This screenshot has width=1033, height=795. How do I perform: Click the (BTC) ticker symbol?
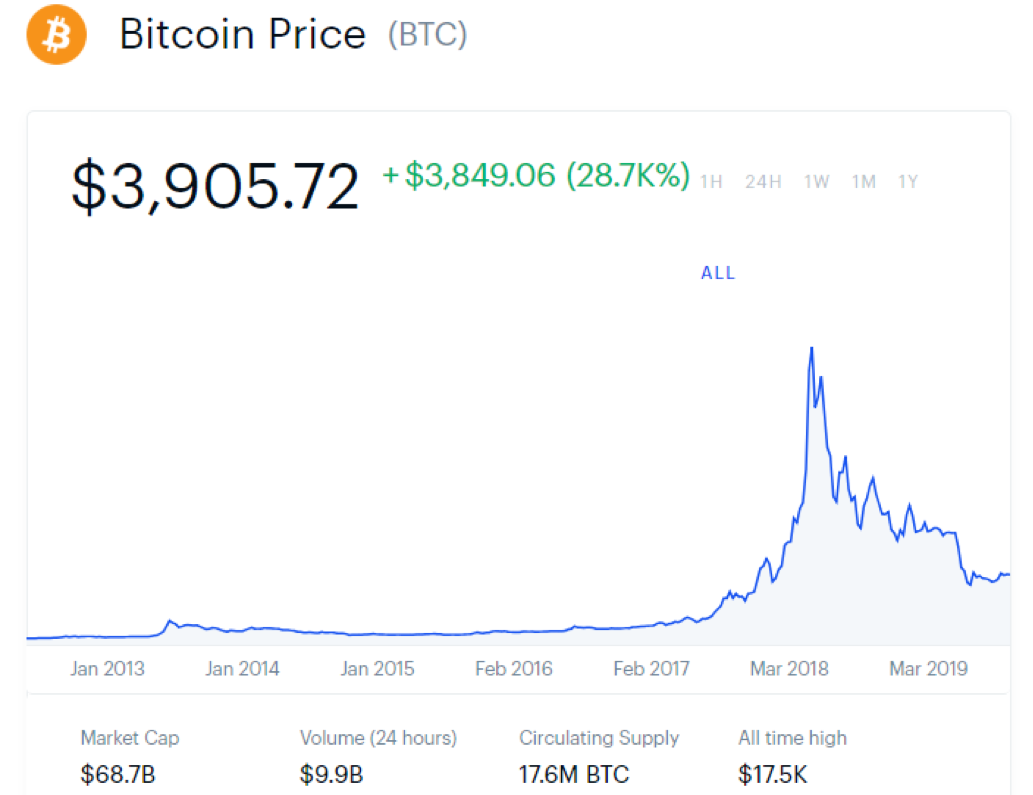[427, 35]
